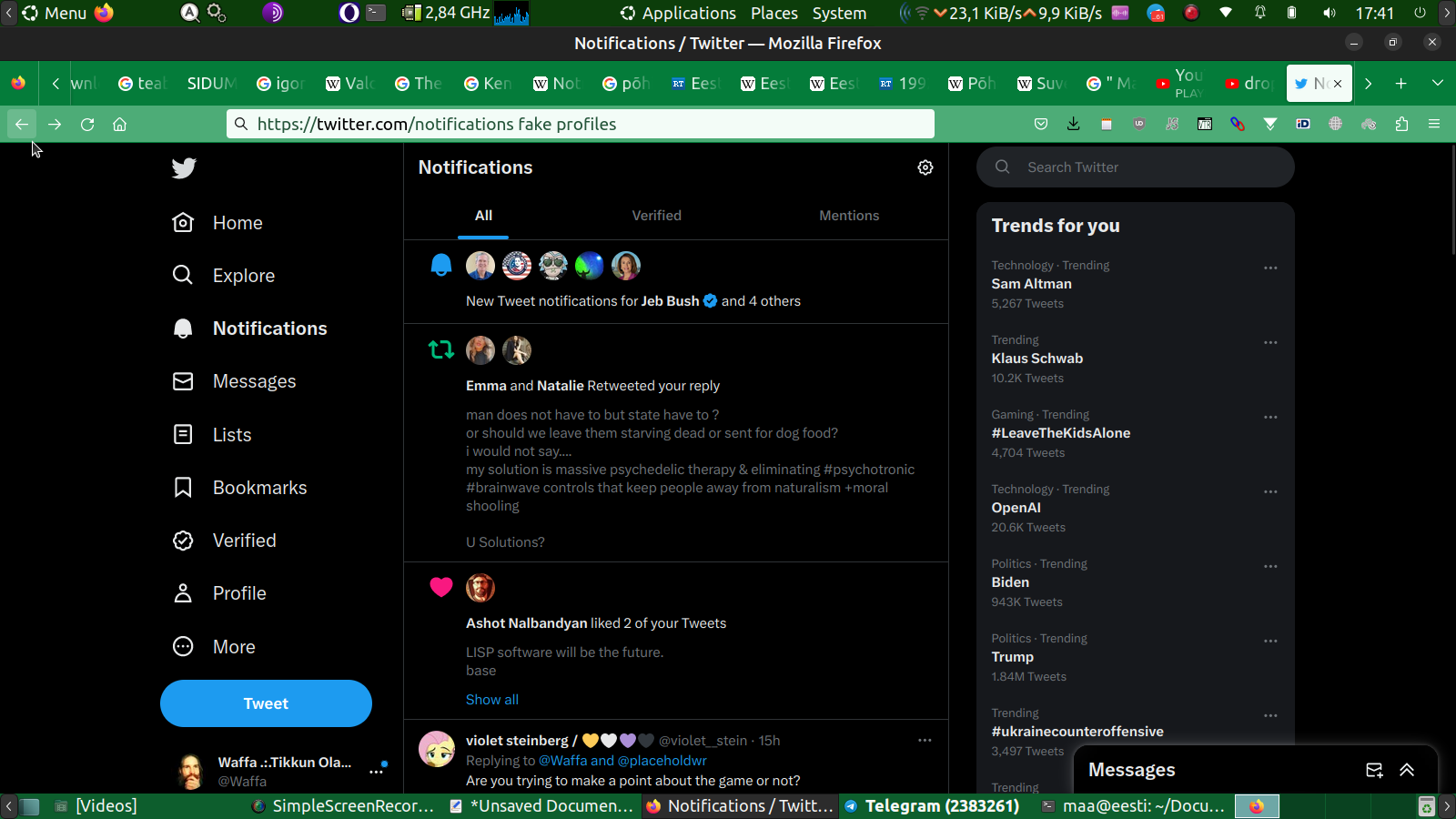The width and height of the screenshot is (1456, 819).
Task: Open a new Firefox tab
Action: pos(1401,84)
